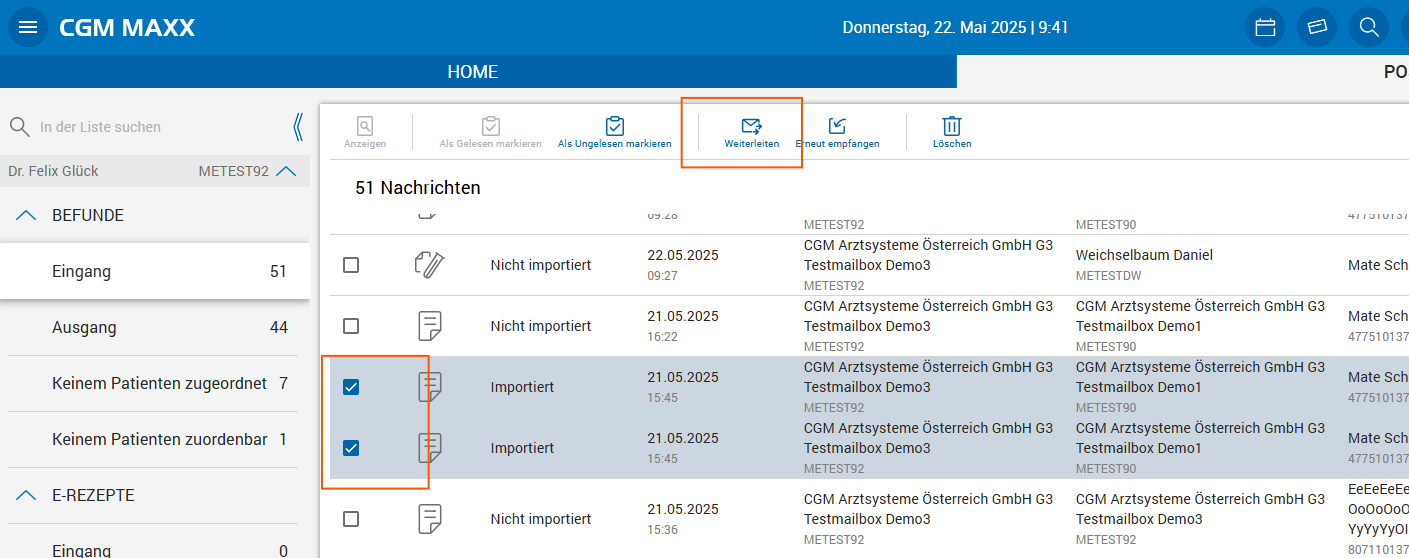The width and height of the screenshot is (1409, 558).
Task: Open global search magnifier in header
Action: 1369,28
